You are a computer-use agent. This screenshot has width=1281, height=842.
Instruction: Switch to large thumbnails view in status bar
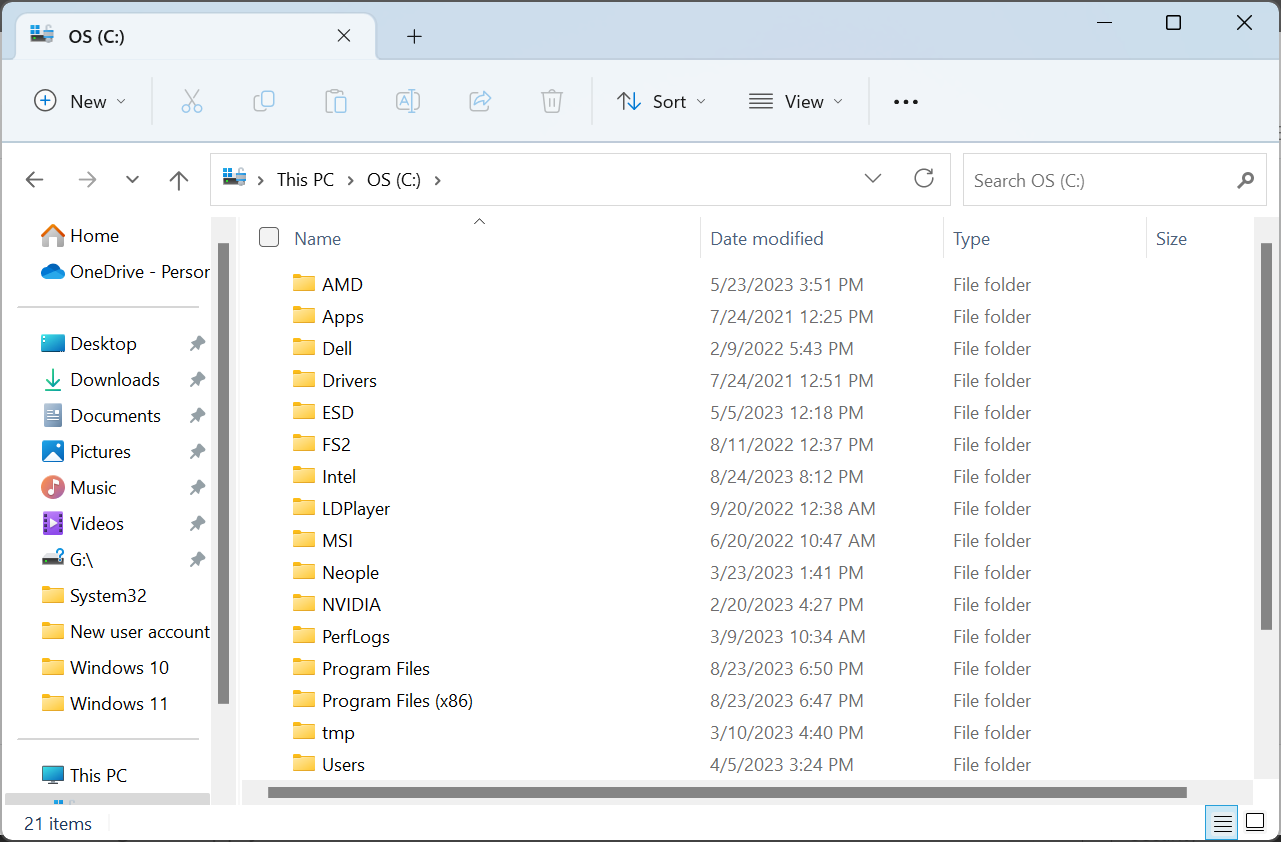pos(1254,824)
